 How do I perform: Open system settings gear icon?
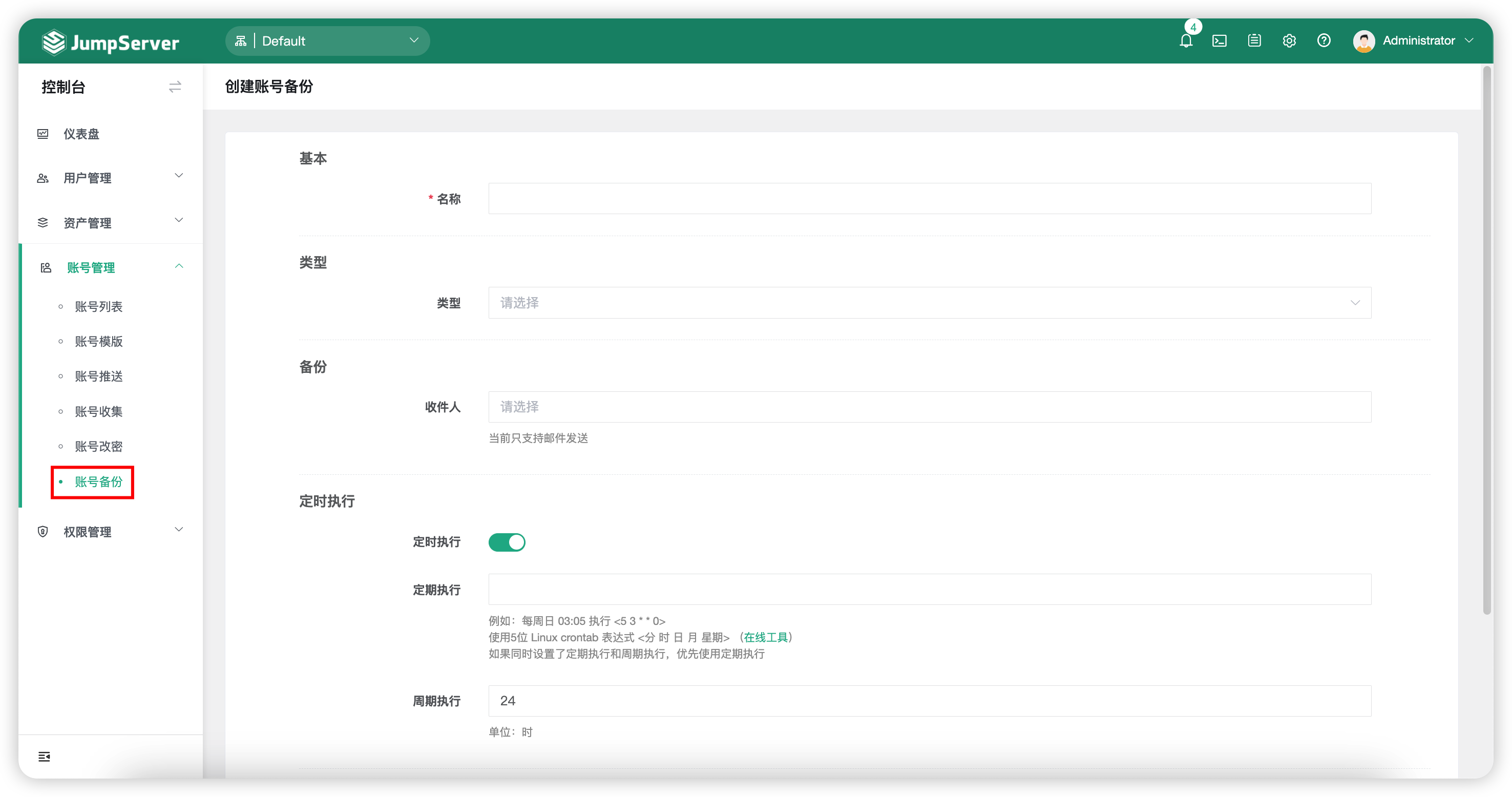[x=1289, y=40]
